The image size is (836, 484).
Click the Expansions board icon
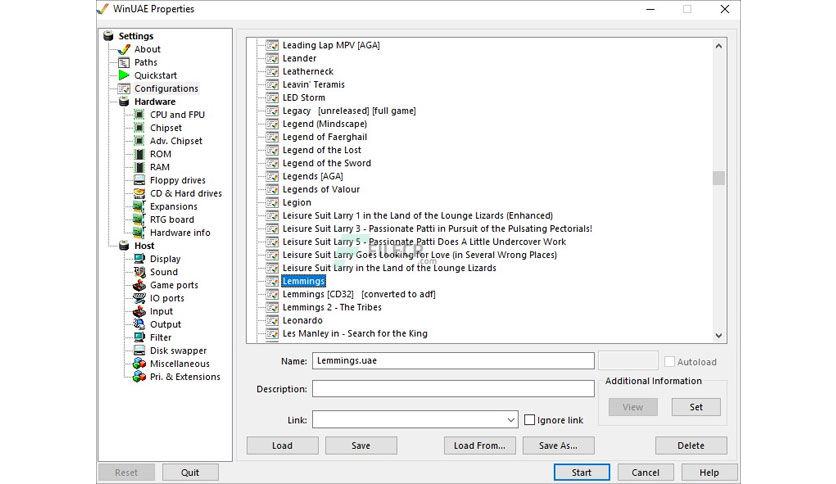139,206
